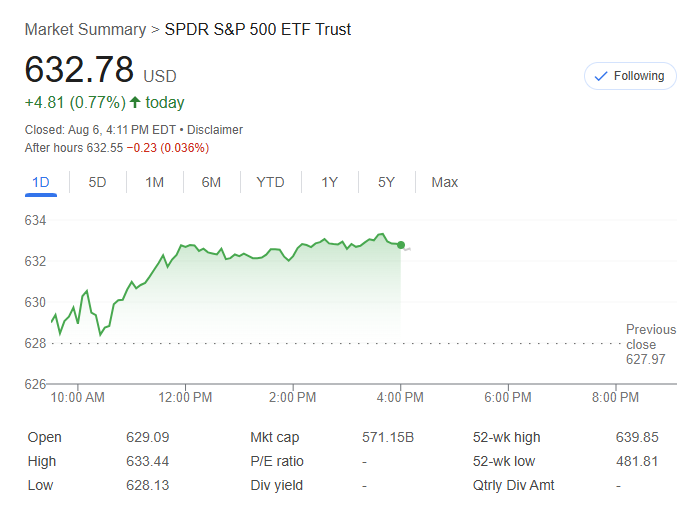Image resolution: width=699 pixels, height=507 pixels.
Task: Click the Previous close label
Action: 650,337
